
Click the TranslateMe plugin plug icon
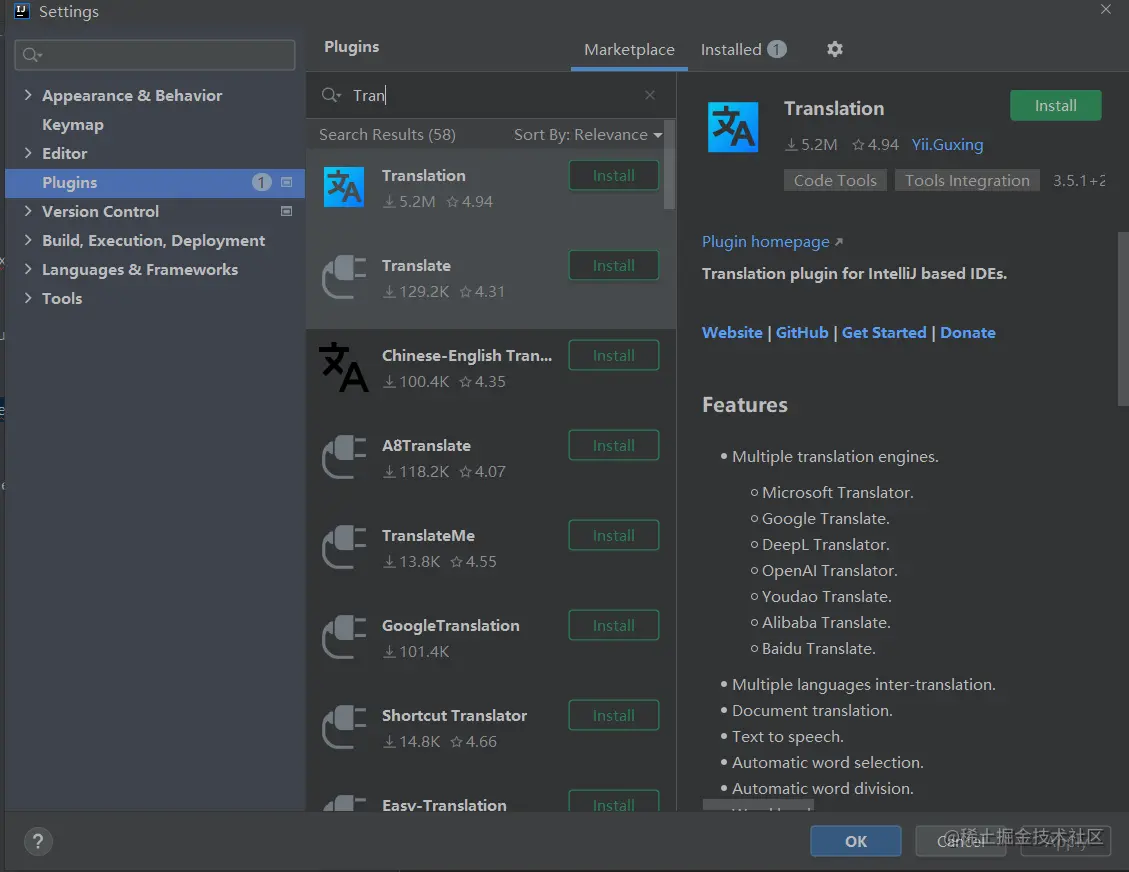[x=343, y=547]
